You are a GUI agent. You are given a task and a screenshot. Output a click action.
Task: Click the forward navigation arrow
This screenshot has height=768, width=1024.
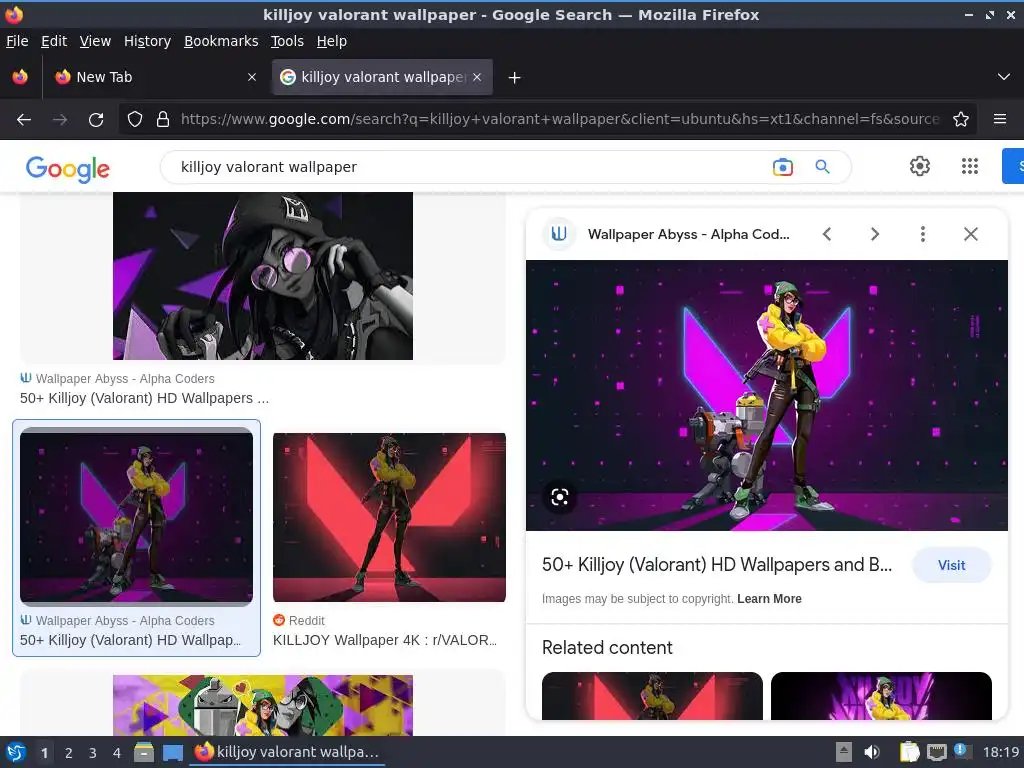click(x=60, y=120)
